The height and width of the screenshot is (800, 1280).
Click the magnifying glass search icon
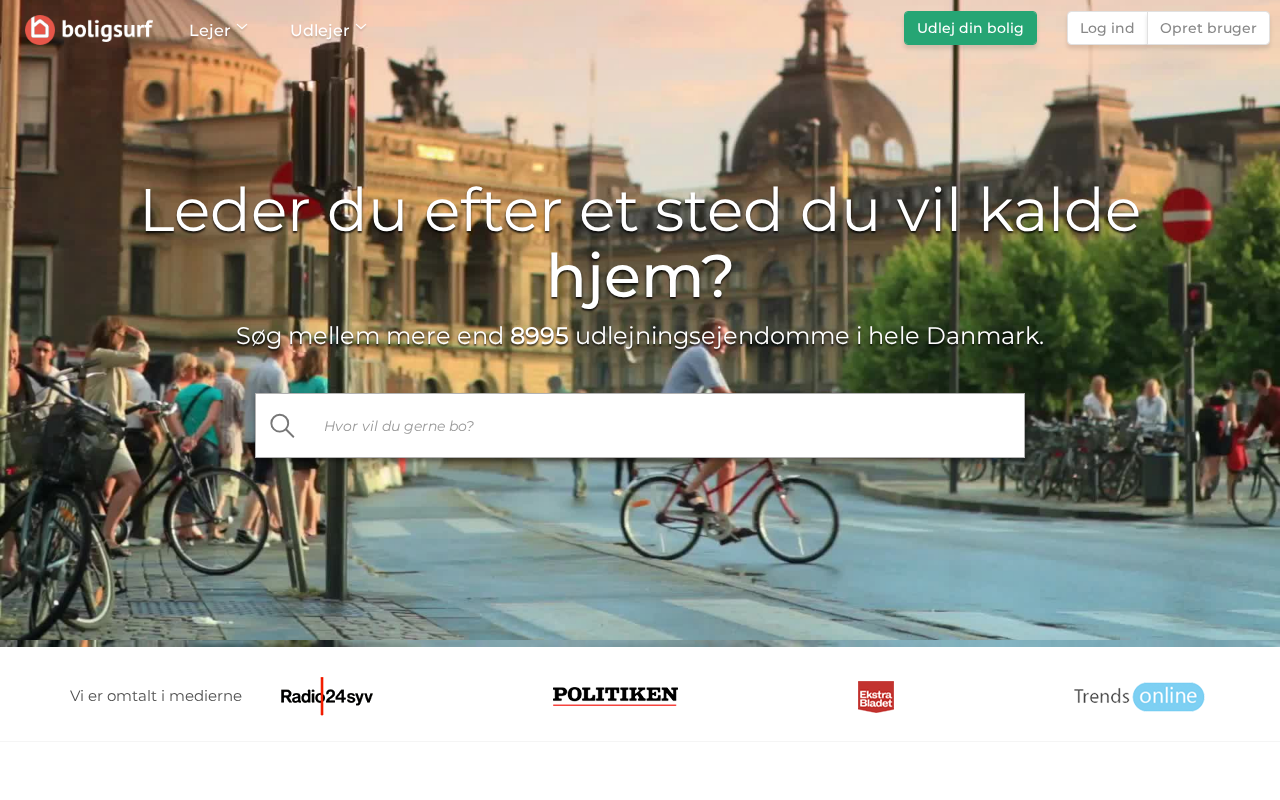tap(282, 426)
